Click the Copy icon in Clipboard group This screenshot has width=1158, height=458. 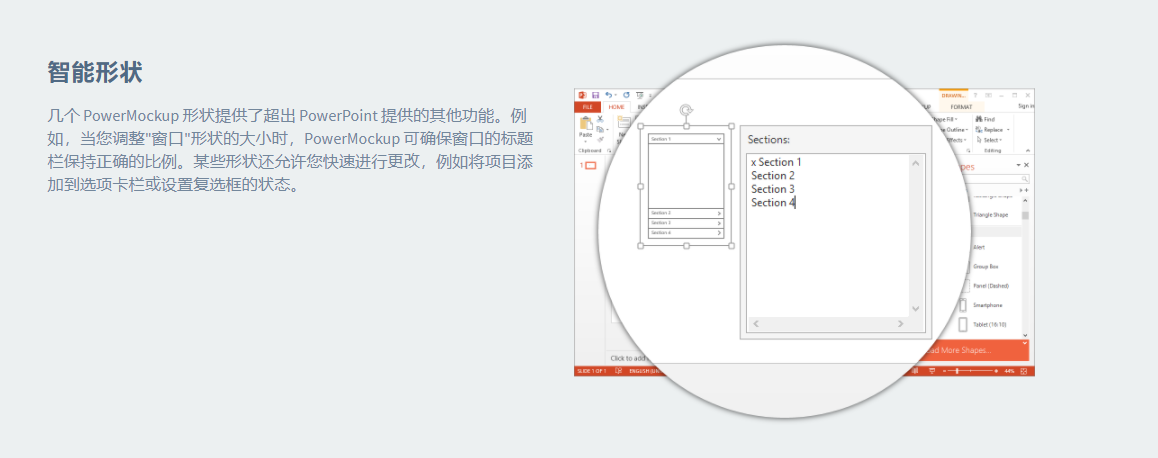point(600,129)
